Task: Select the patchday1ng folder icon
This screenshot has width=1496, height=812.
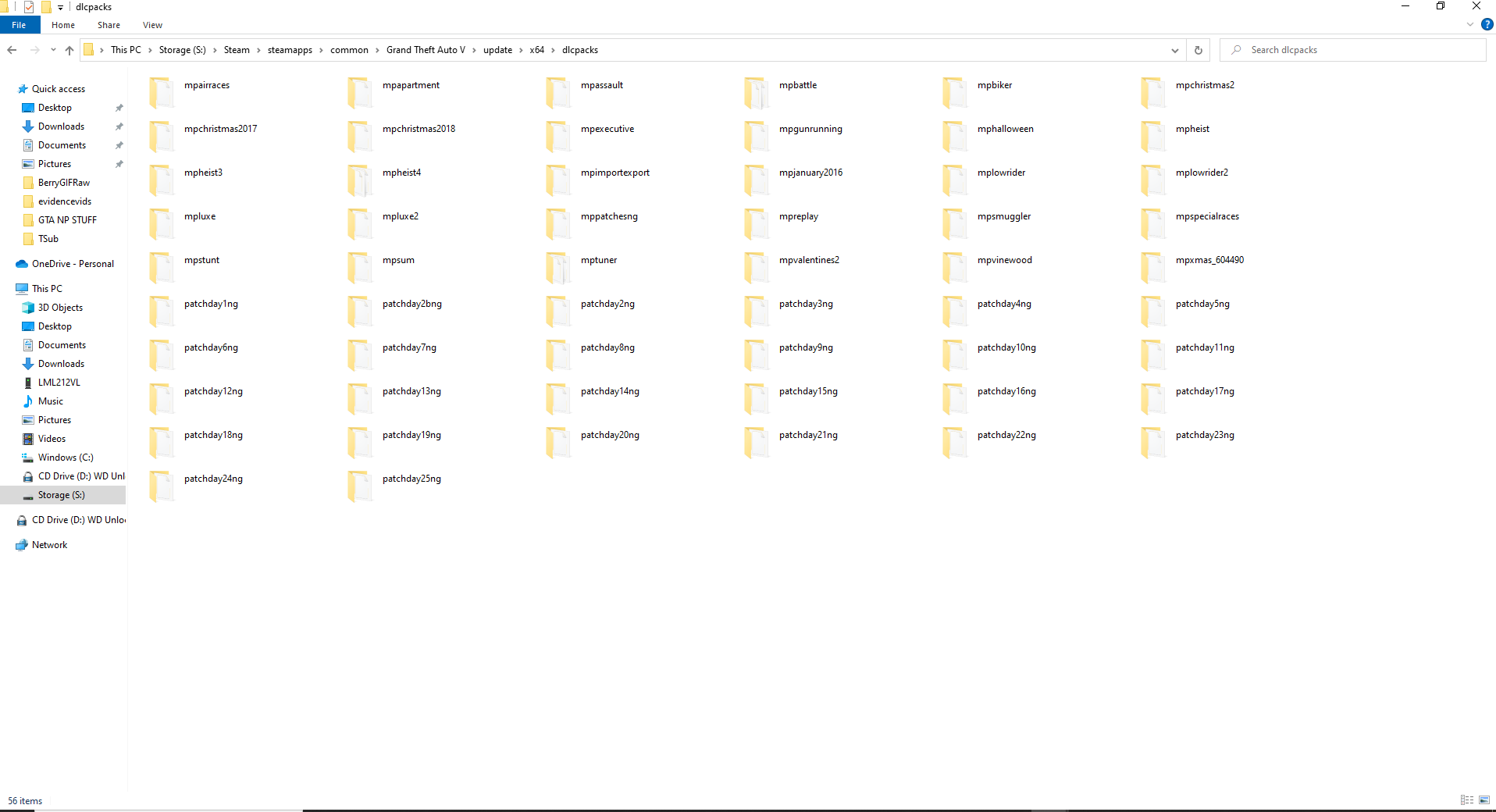Action: pyautogui.click(x=162, y=311)
